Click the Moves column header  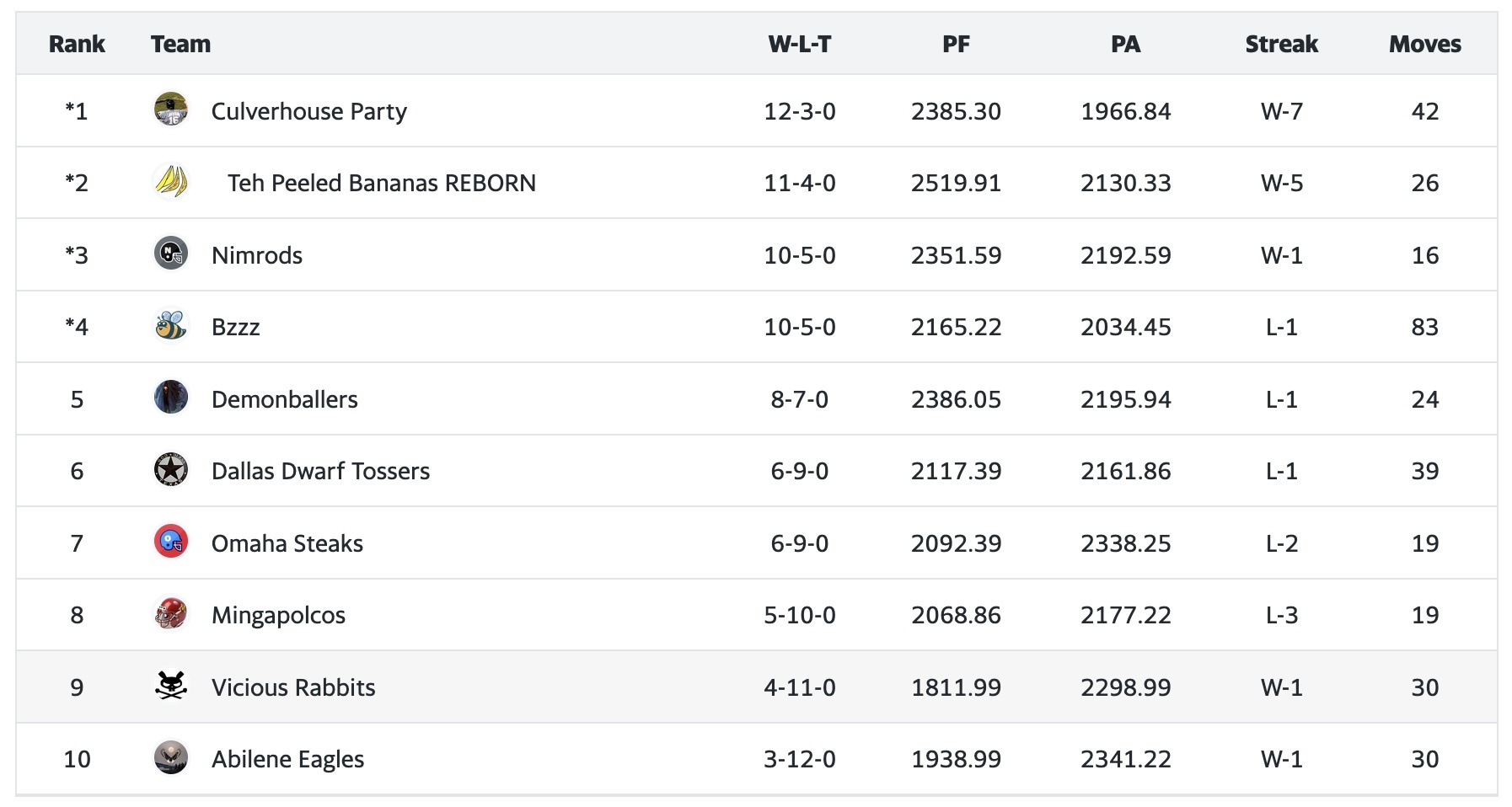click(1424, 44)
